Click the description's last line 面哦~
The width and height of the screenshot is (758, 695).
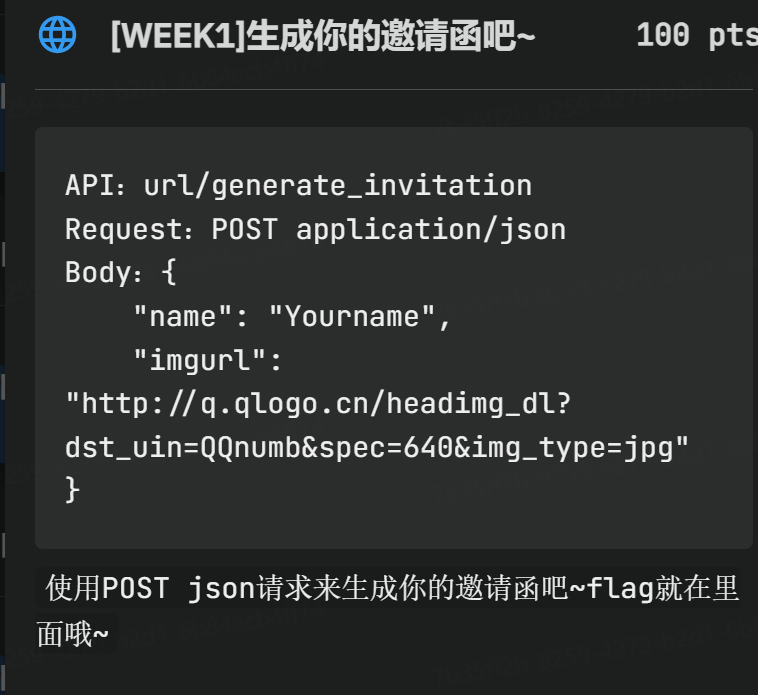73,635
